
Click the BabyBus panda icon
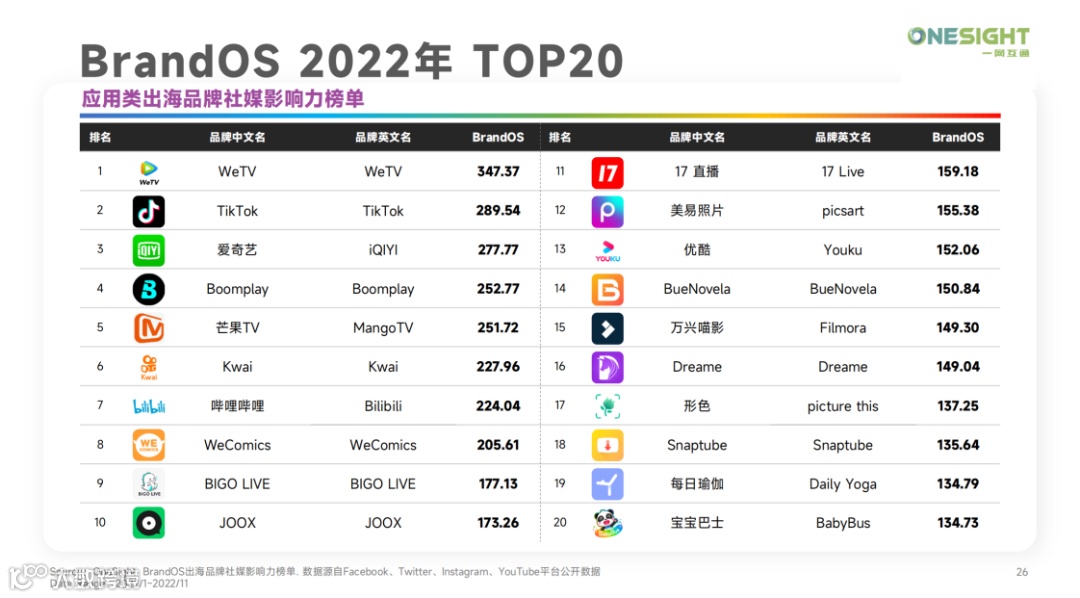[608, 524]
